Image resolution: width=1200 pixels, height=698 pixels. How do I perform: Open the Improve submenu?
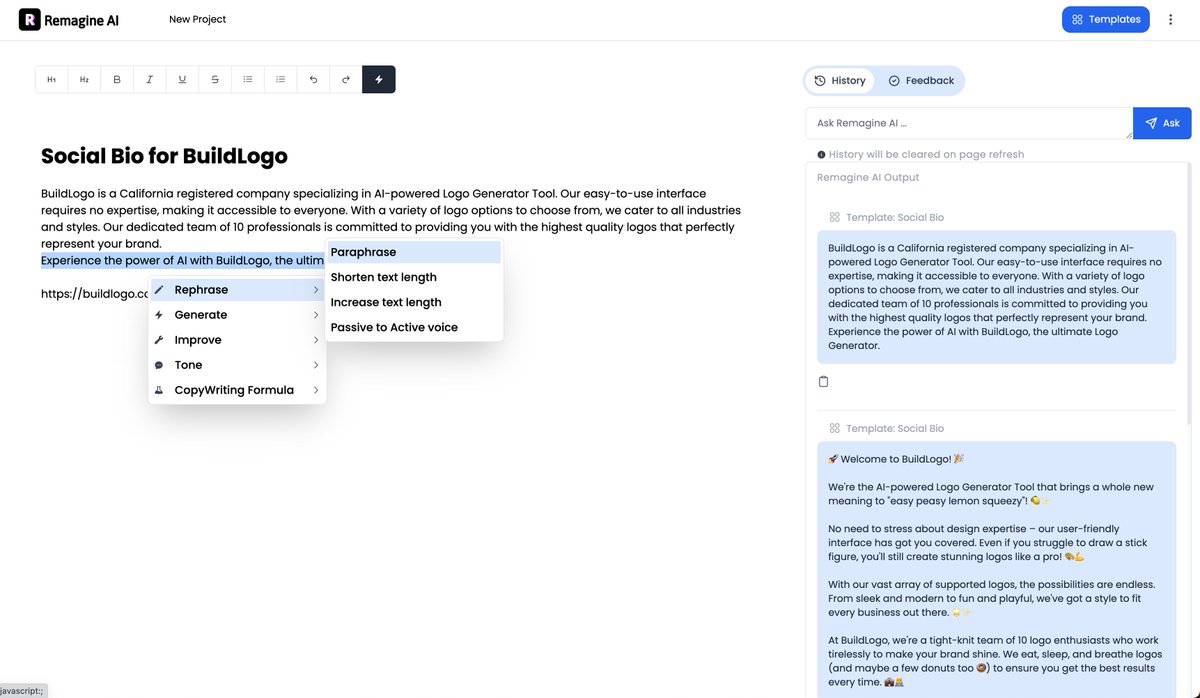pyautogui.click(x=237, y=340)
